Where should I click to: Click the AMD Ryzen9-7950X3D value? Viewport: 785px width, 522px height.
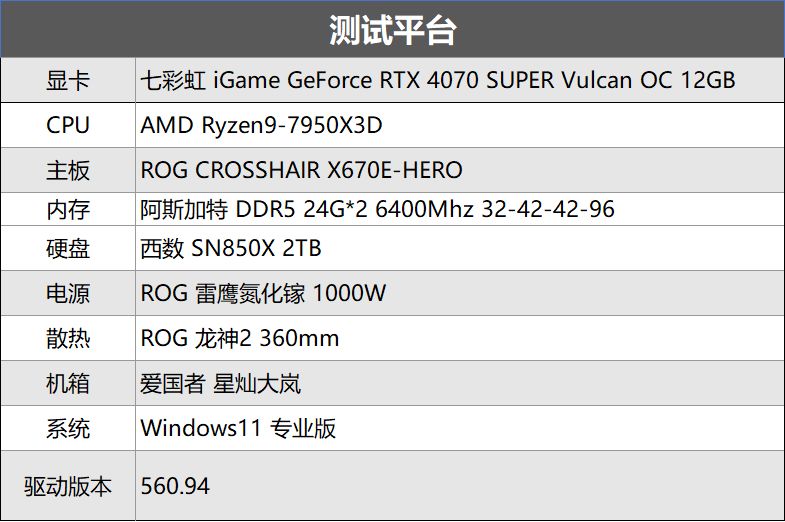click(x=261, y=125)
